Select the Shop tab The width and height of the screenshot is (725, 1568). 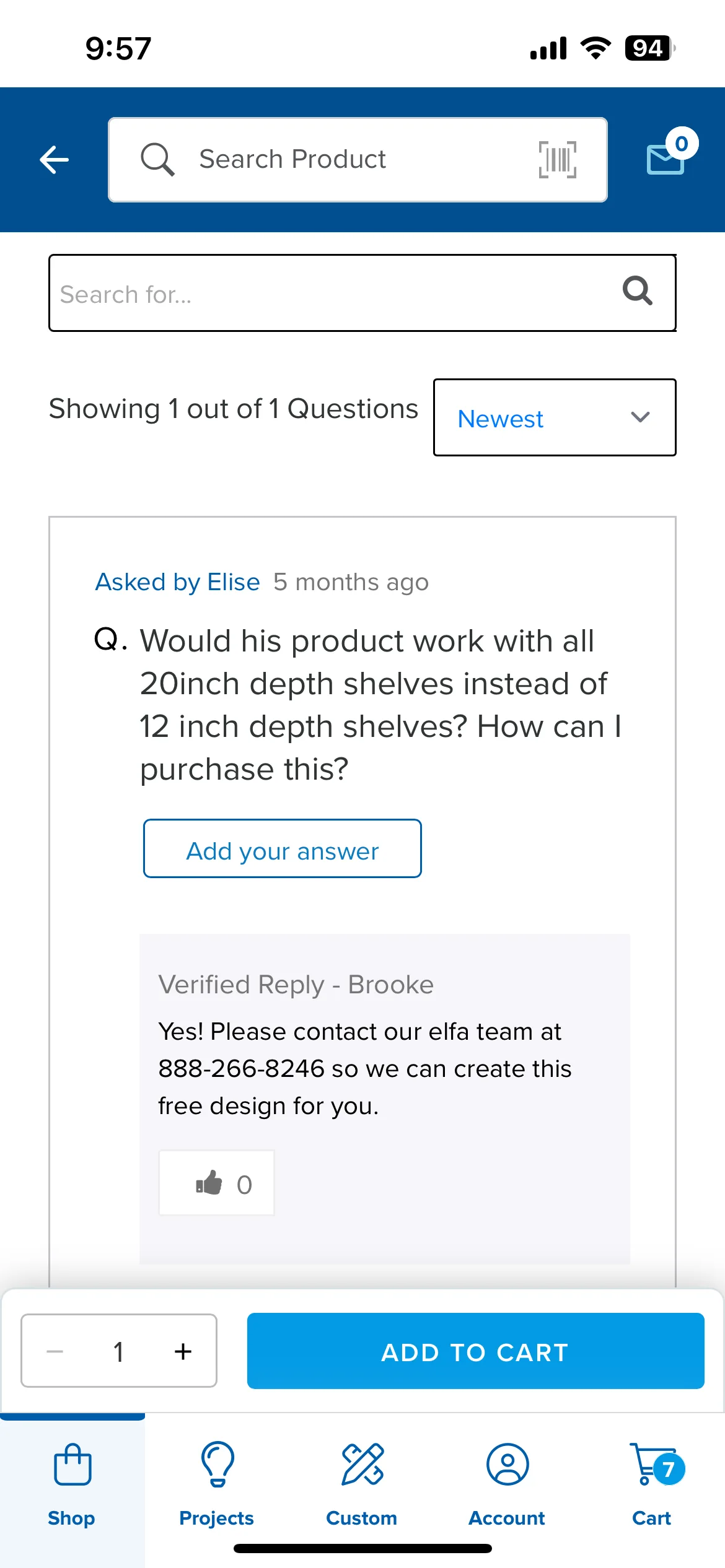coord(72,1485)
